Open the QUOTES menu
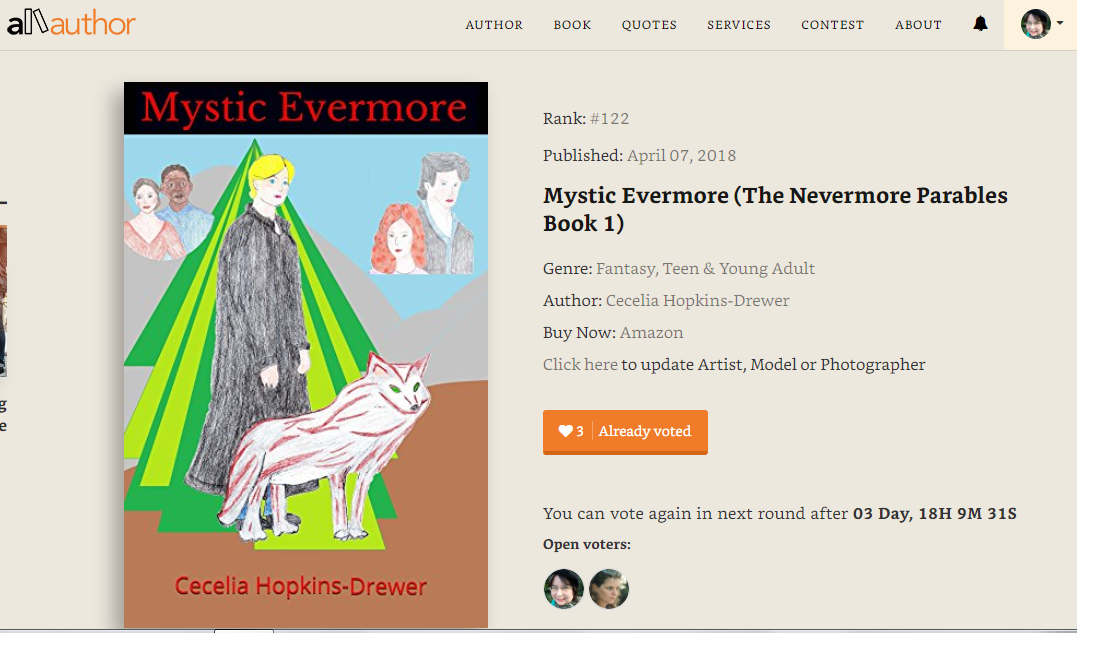 click(x=649, y=25)
